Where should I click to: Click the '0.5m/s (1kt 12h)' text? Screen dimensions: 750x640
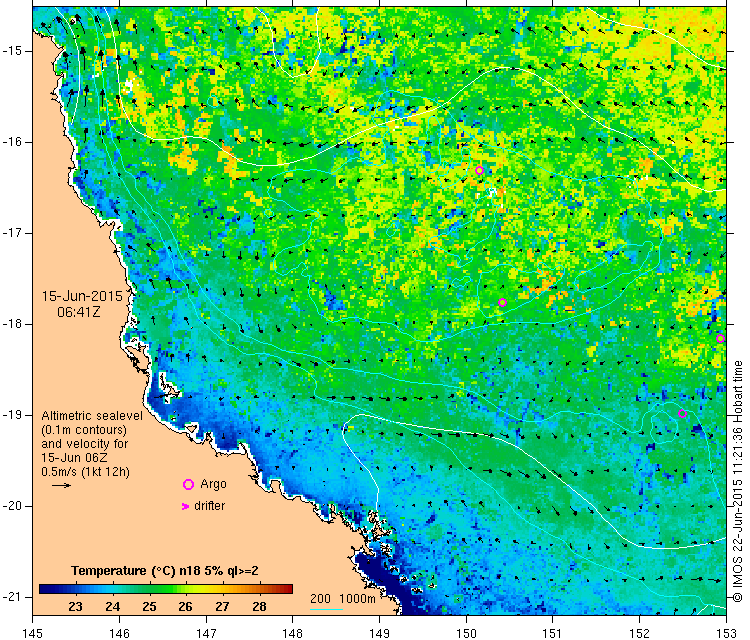pyautogui.click(x=85, y=472)
